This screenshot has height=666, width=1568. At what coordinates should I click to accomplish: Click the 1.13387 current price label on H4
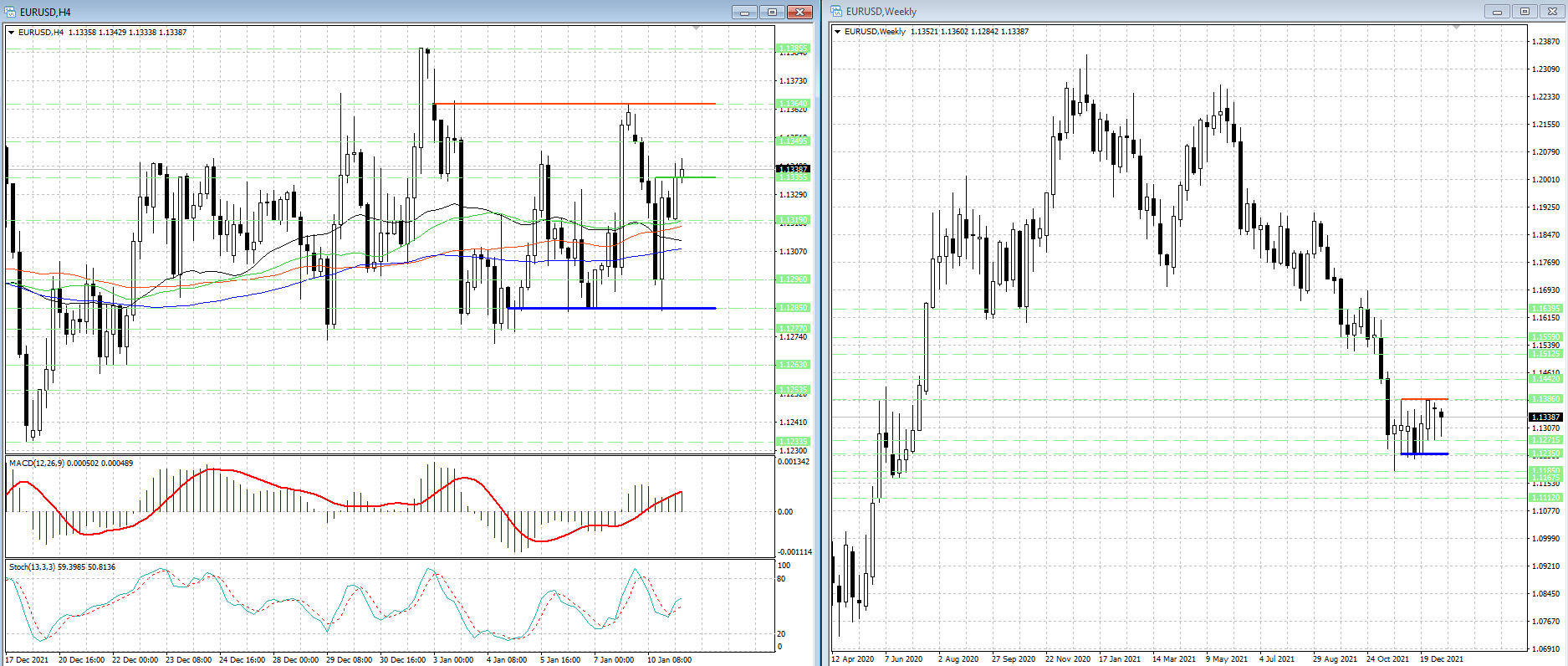pos(794,169)
